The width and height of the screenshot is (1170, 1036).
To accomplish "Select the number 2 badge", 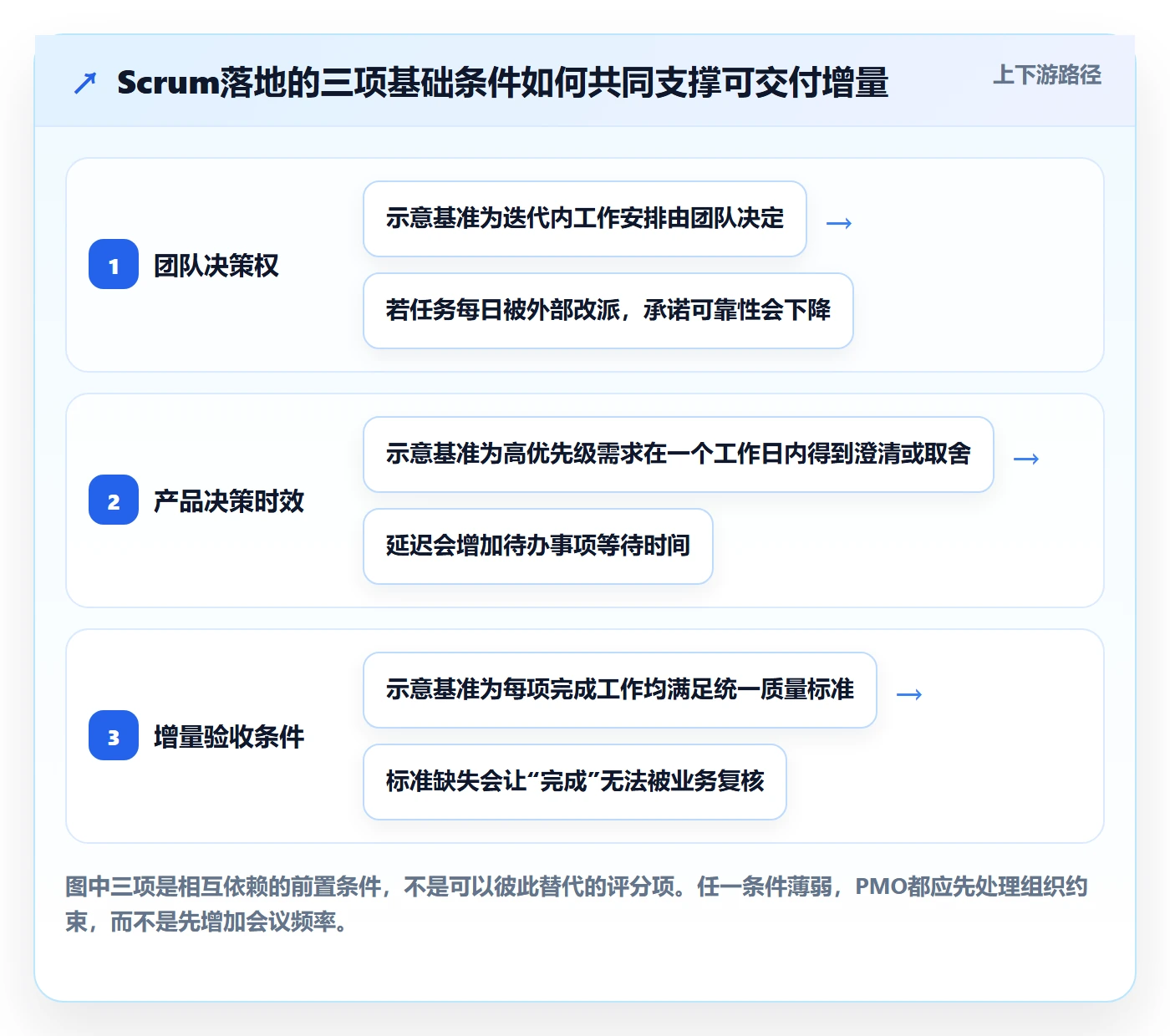I will [114, 500].
